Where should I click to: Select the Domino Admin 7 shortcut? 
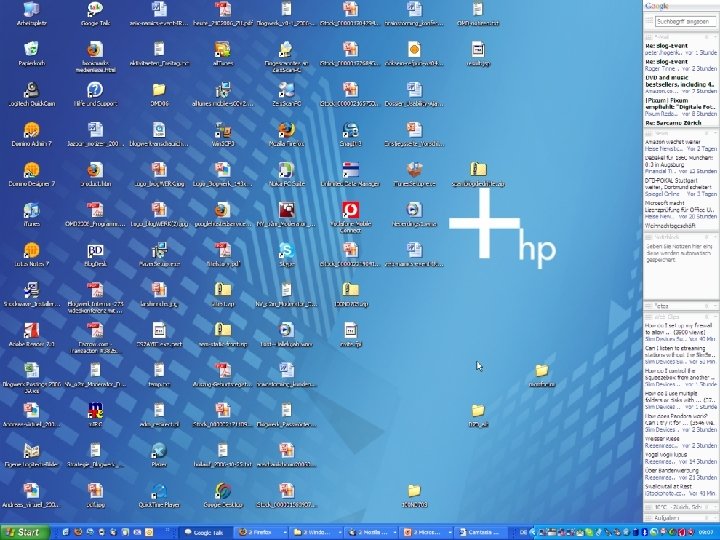(31, 135)
